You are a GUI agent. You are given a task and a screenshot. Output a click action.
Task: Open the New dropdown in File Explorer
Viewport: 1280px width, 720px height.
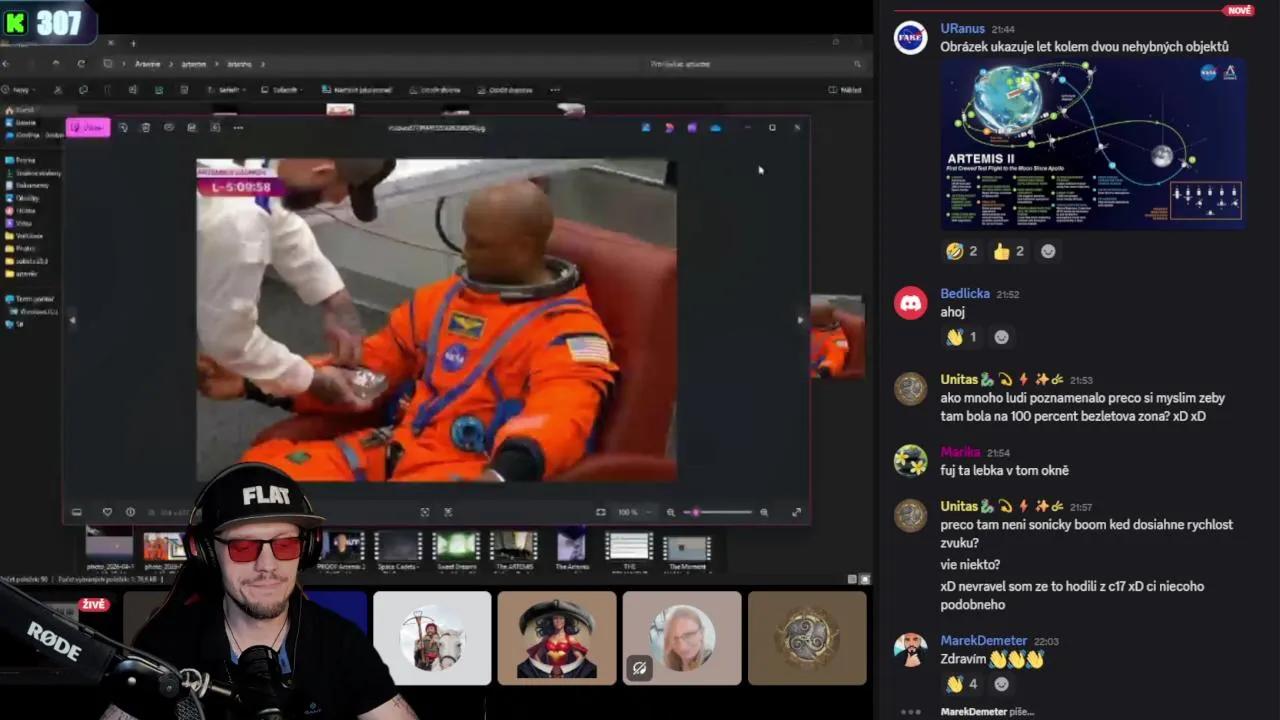tap(18, 90)
